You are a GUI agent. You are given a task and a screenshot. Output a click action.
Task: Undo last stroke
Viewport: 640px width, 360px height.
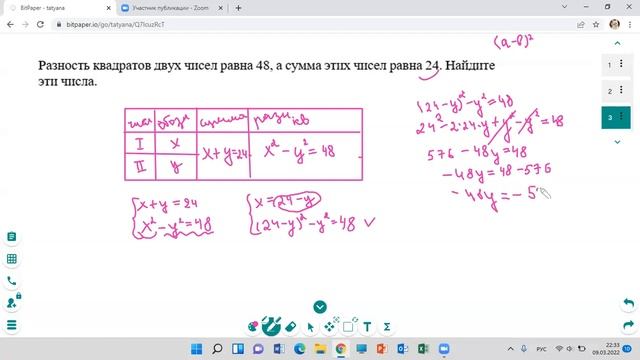click(629, 303)
